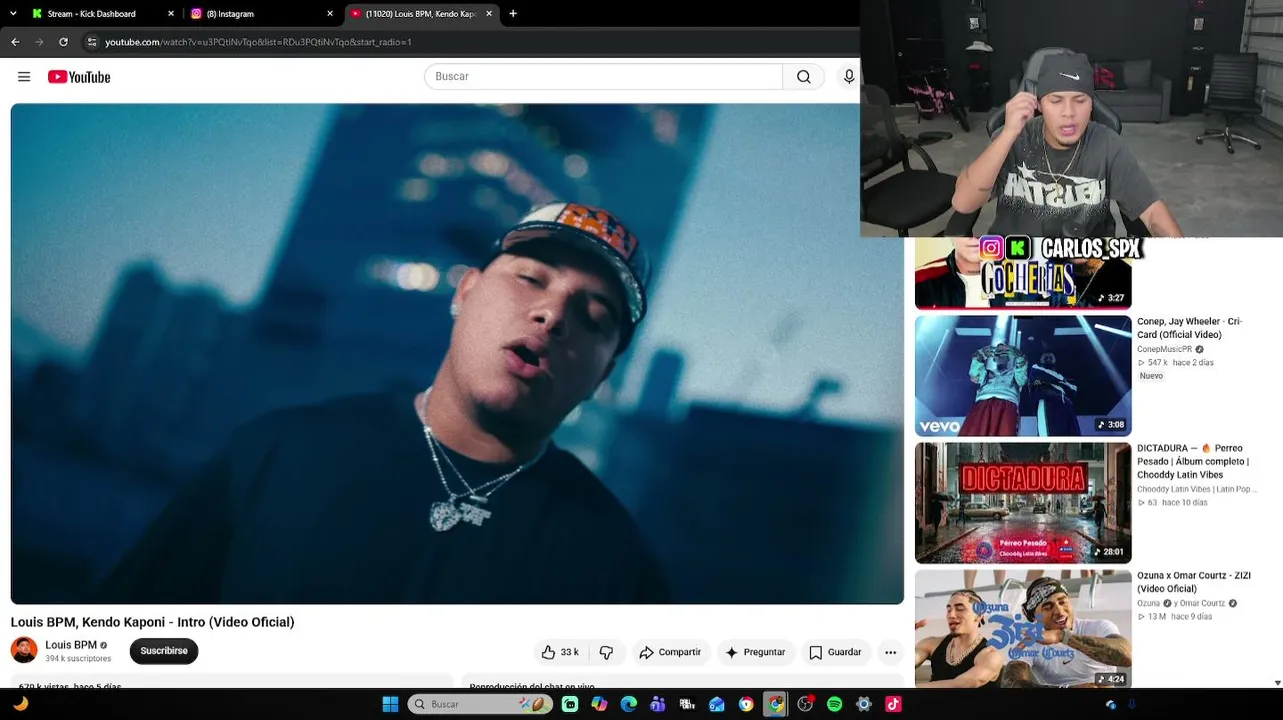Open the more actions three-dot menu
This screenshot has width=1283, height=720.
coord(890,652)
